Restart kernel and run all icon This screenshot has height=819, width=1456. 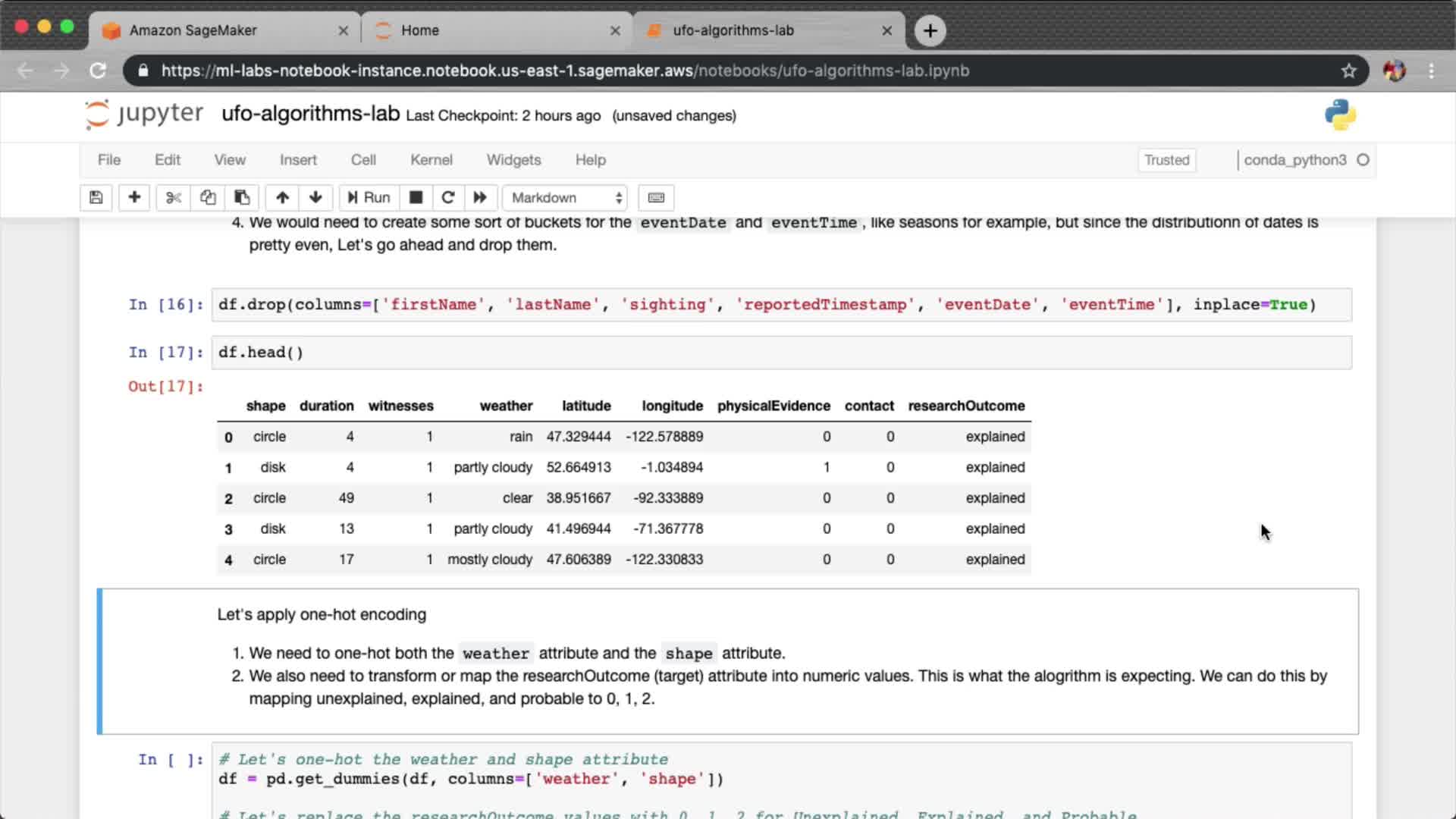click(480, 198)
